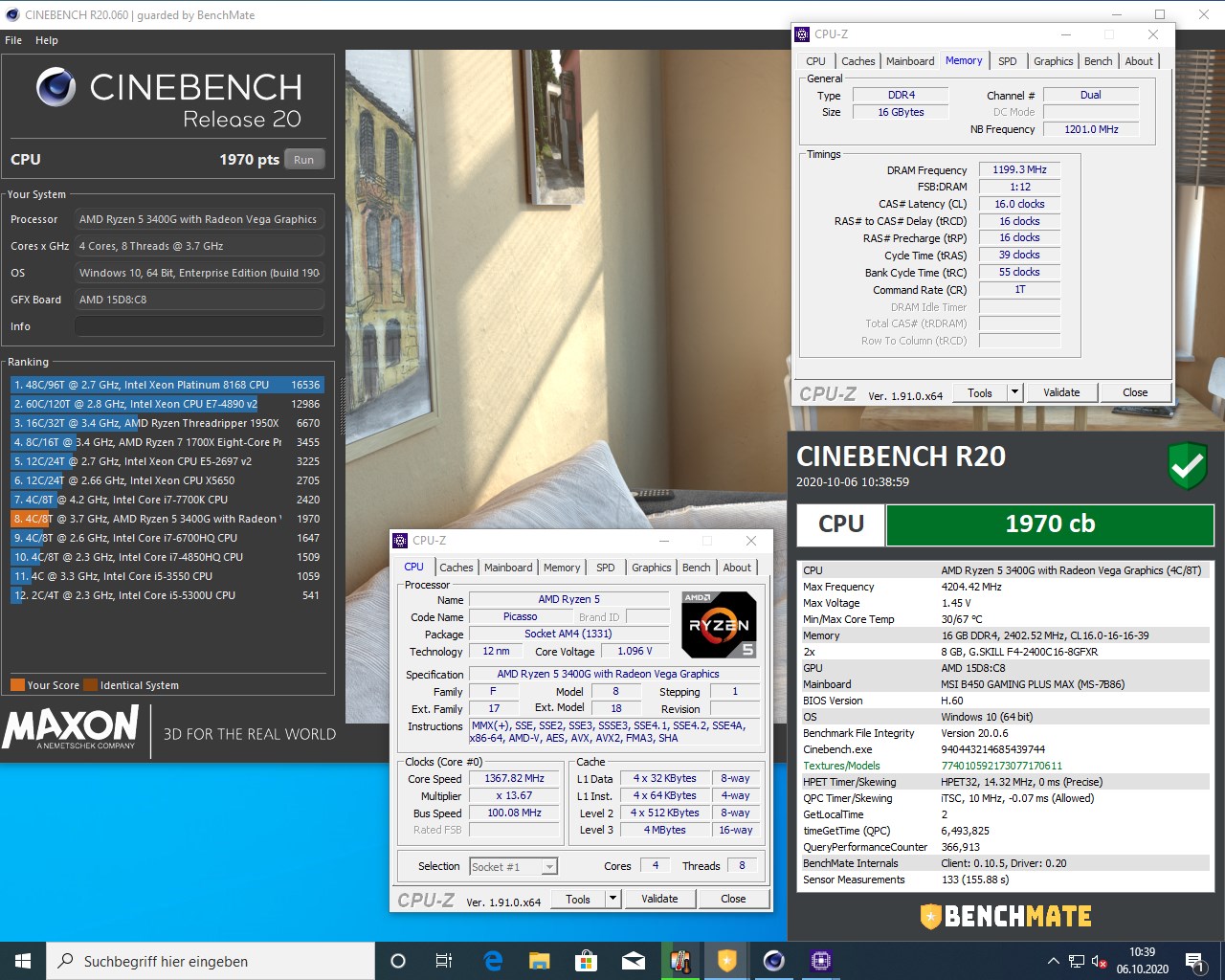
Task: Click the Info field in Cinebench
Action: coord(199,326)
